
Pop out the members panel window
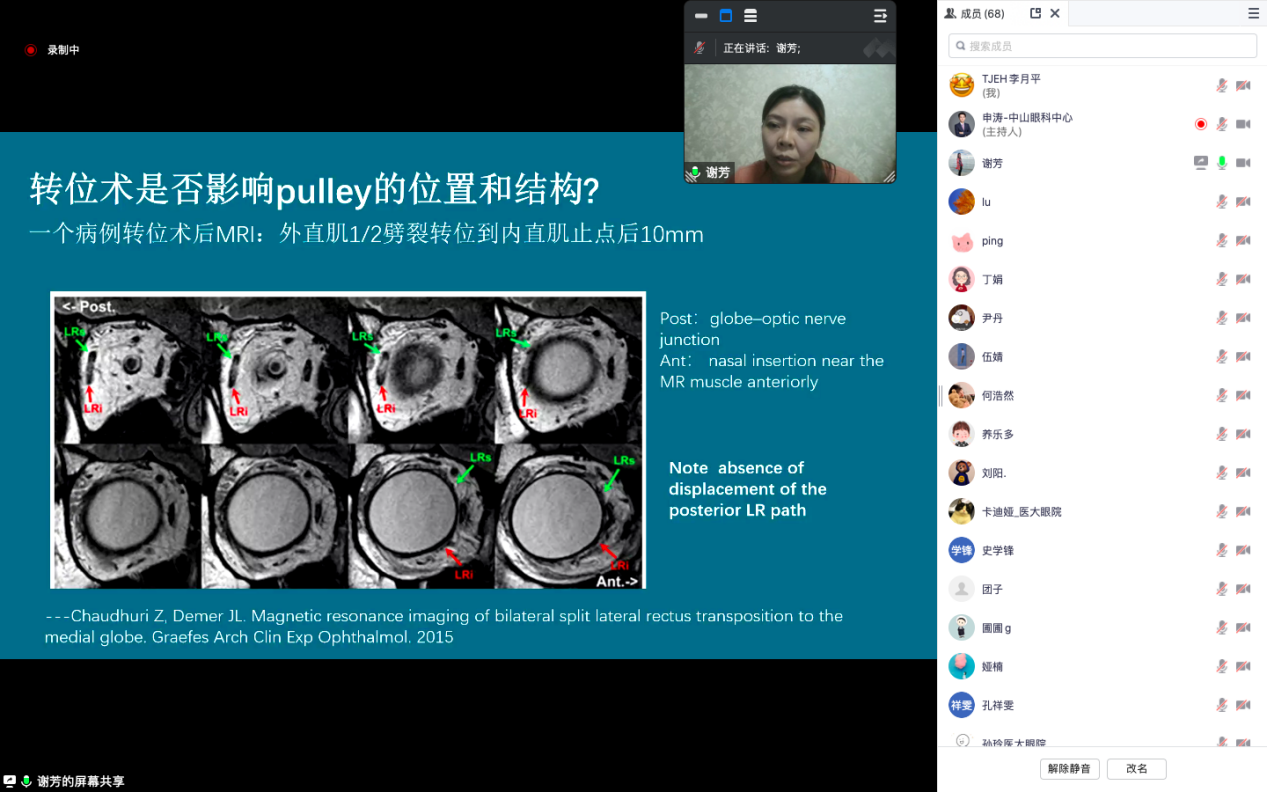pyautogui.click(x=1036, y=14)
